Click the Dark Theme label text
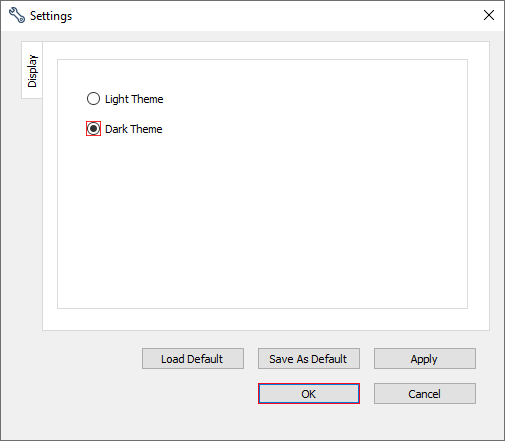 pyautogui.click(x=134, y=129)
